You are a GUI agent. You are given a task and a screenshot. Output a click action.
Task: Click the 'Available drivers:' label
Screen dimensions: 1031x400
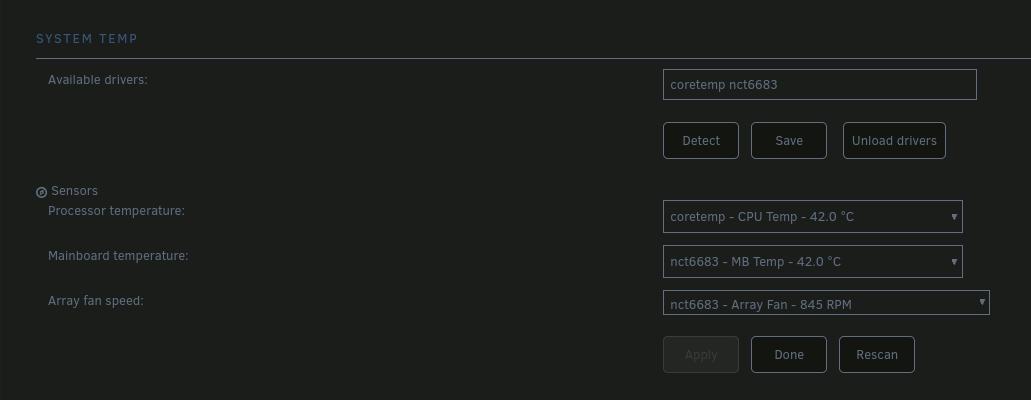[98, 80]
